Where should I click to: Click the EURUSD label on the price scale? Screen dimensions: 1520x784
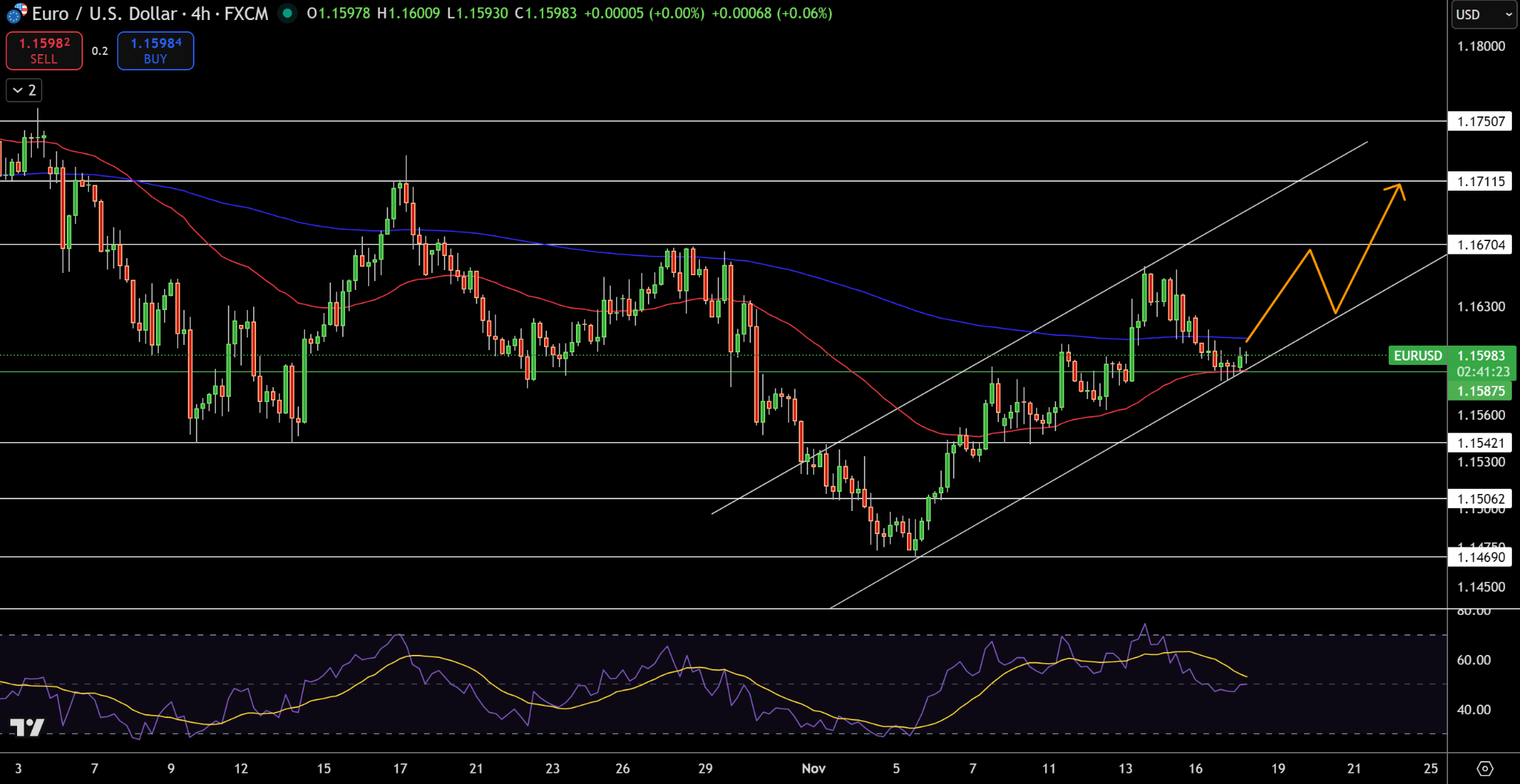pos(1418,356)
